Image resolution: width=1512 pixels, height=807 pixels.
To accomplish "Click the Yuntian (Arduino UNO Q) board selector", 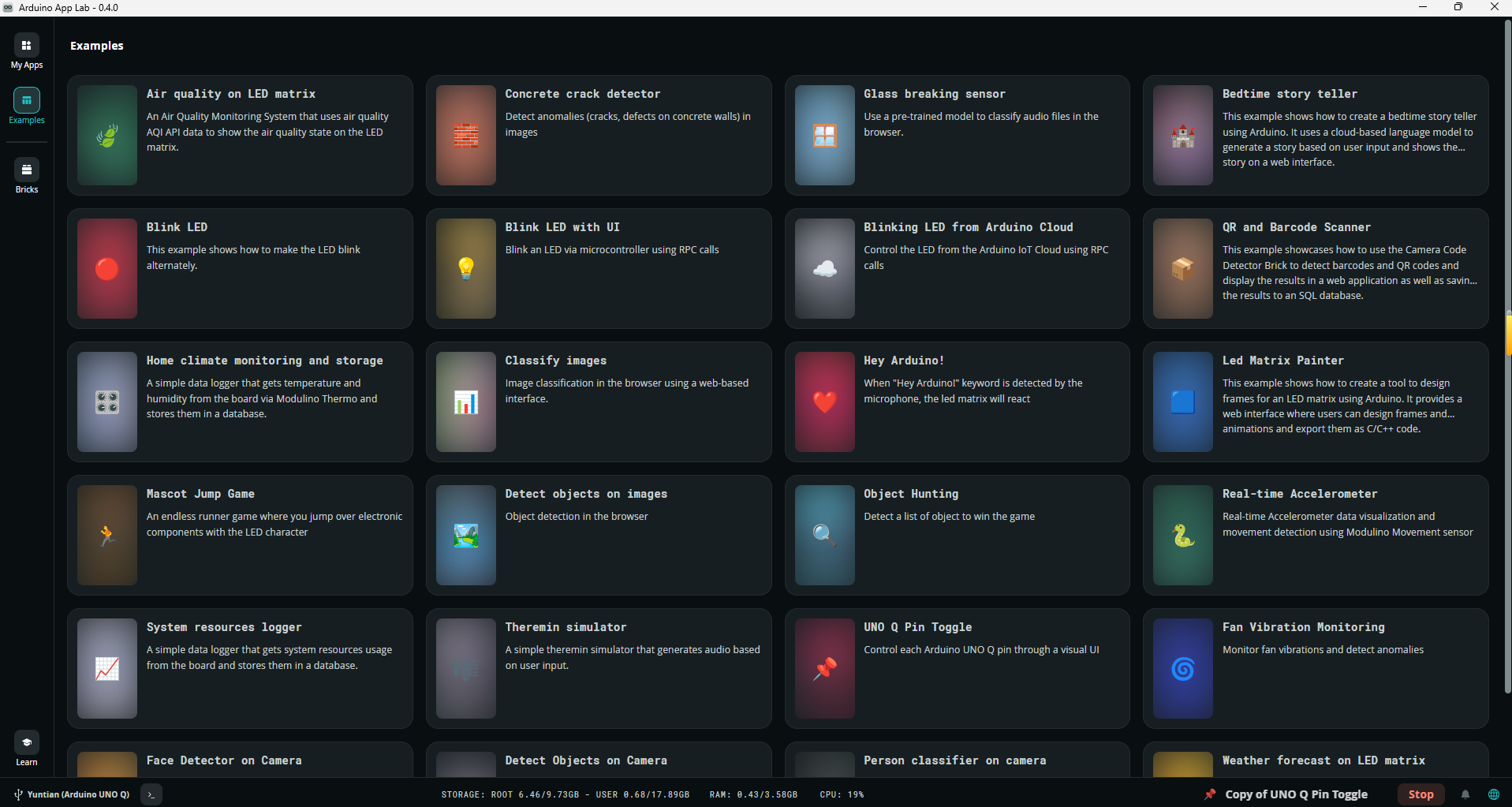I will (x=72, y=794).
